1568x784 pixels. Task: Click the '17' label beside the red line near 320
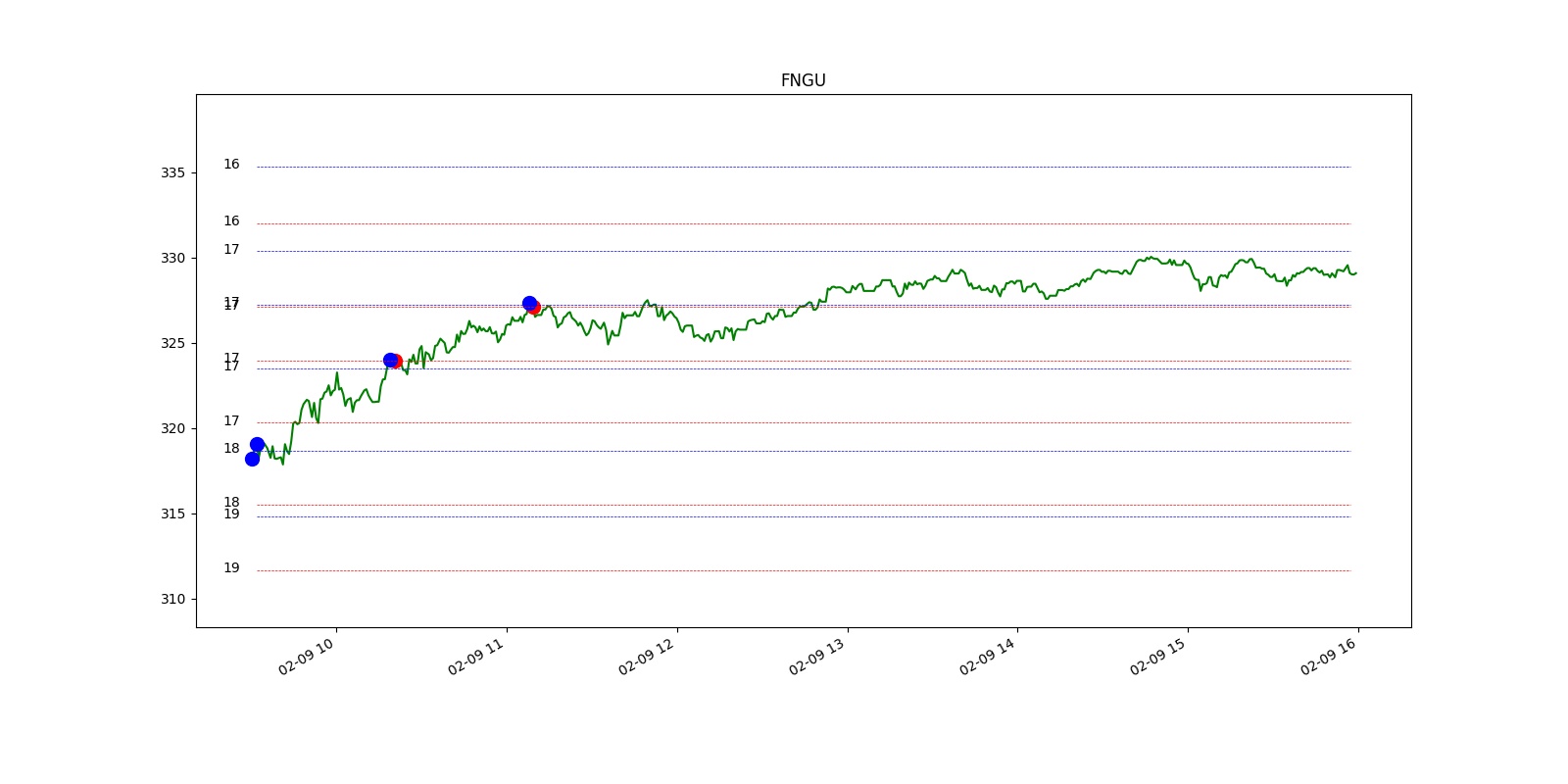click(x=231, y=420)
